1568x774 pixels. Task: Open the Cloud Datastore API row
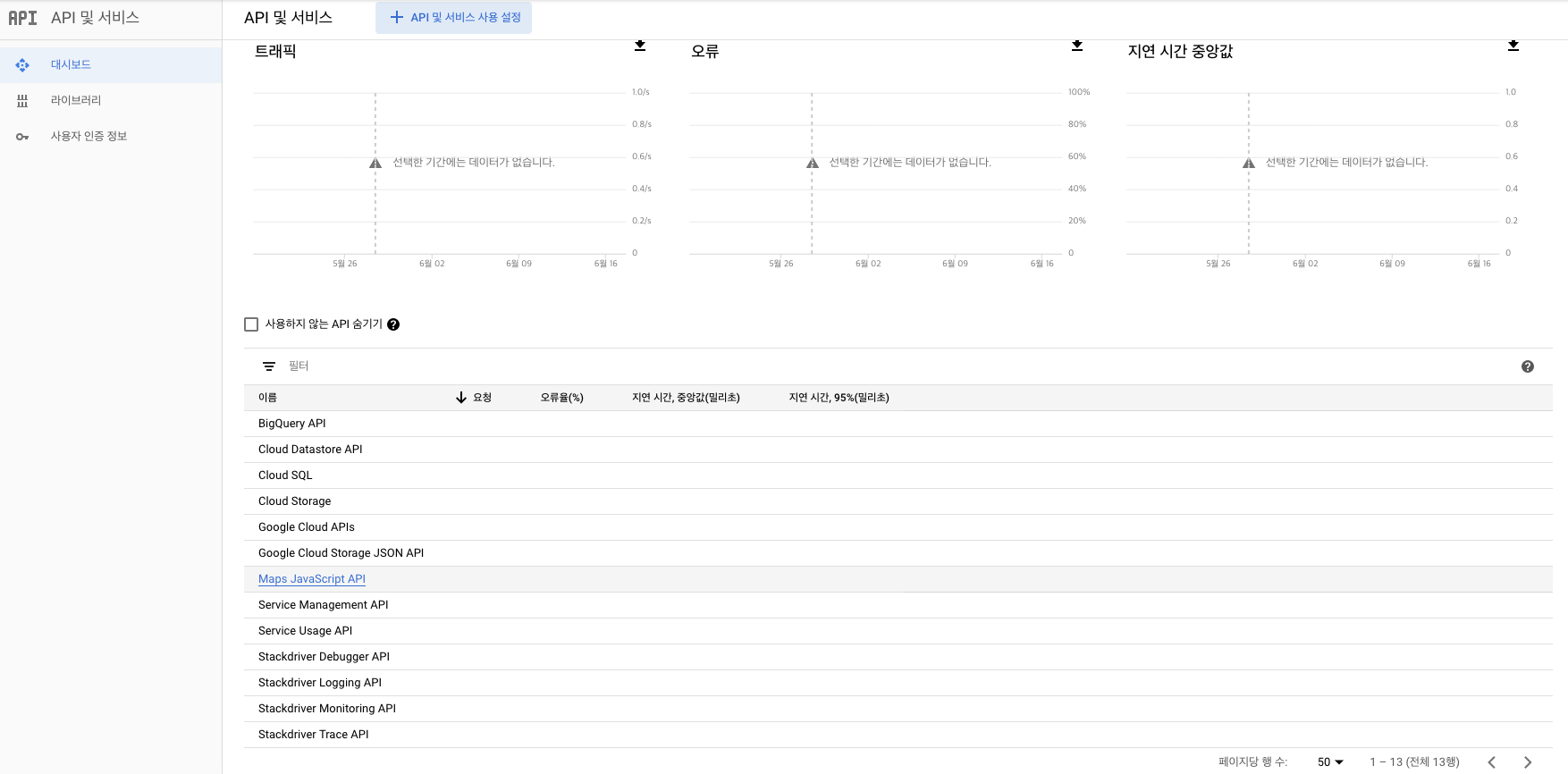pyautogui.click(x=898, y=450)
